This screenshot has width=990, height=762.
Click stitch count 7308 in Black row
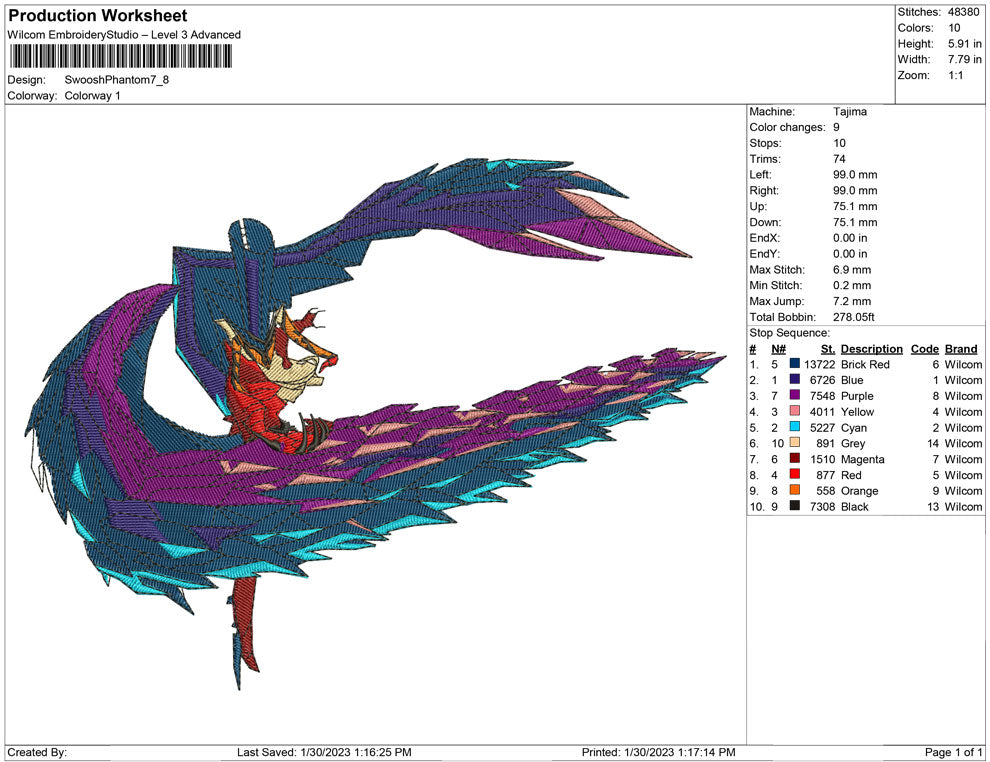coord(823,506)
